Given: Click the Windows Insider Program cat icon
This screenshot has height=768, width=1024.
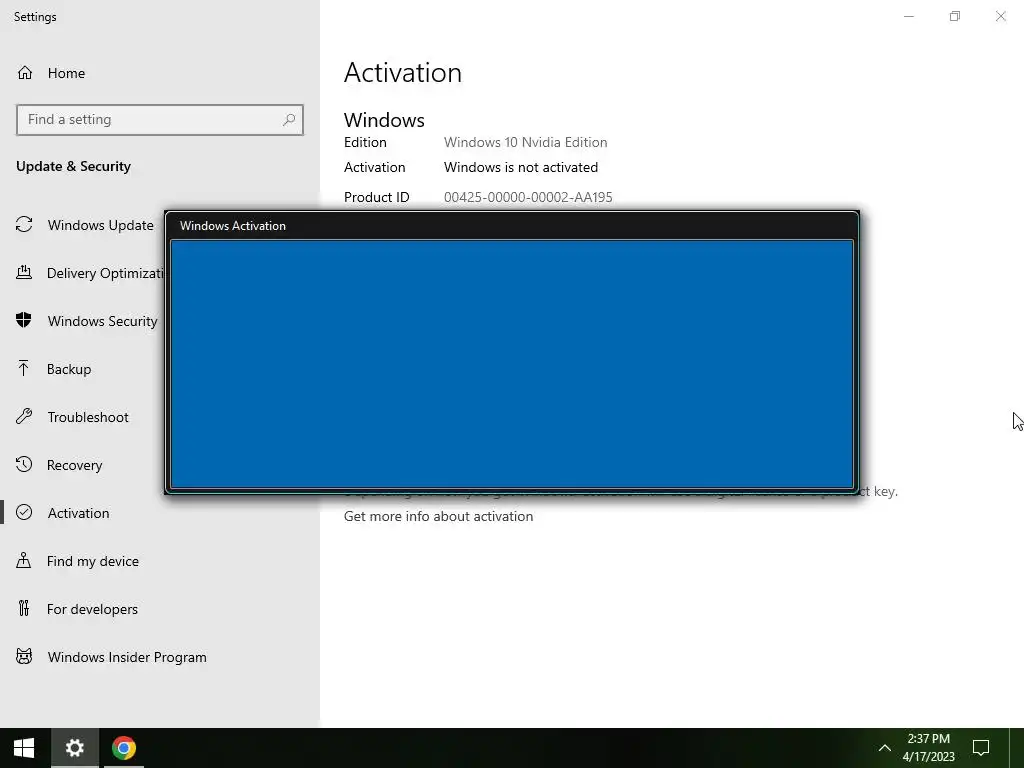Looking at the screenshot, I should point(24,656).
